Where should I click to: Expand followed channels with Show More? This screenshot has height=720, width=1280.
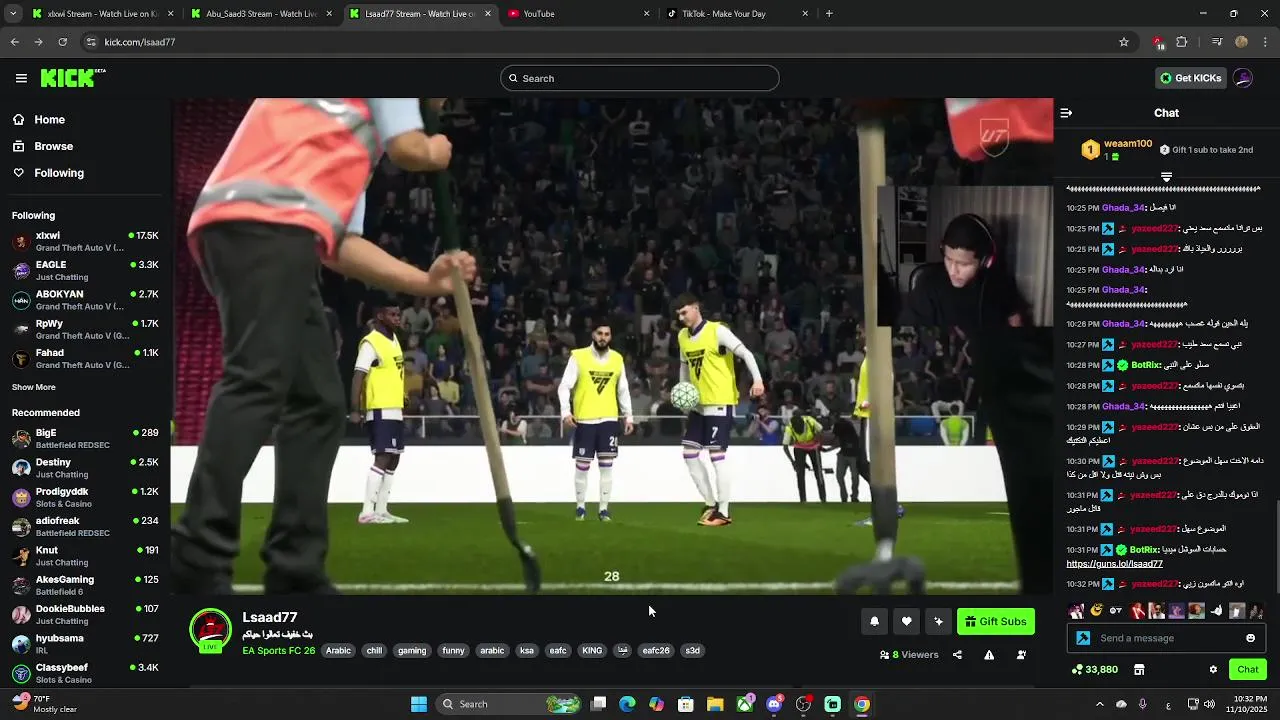coord(34,387)
